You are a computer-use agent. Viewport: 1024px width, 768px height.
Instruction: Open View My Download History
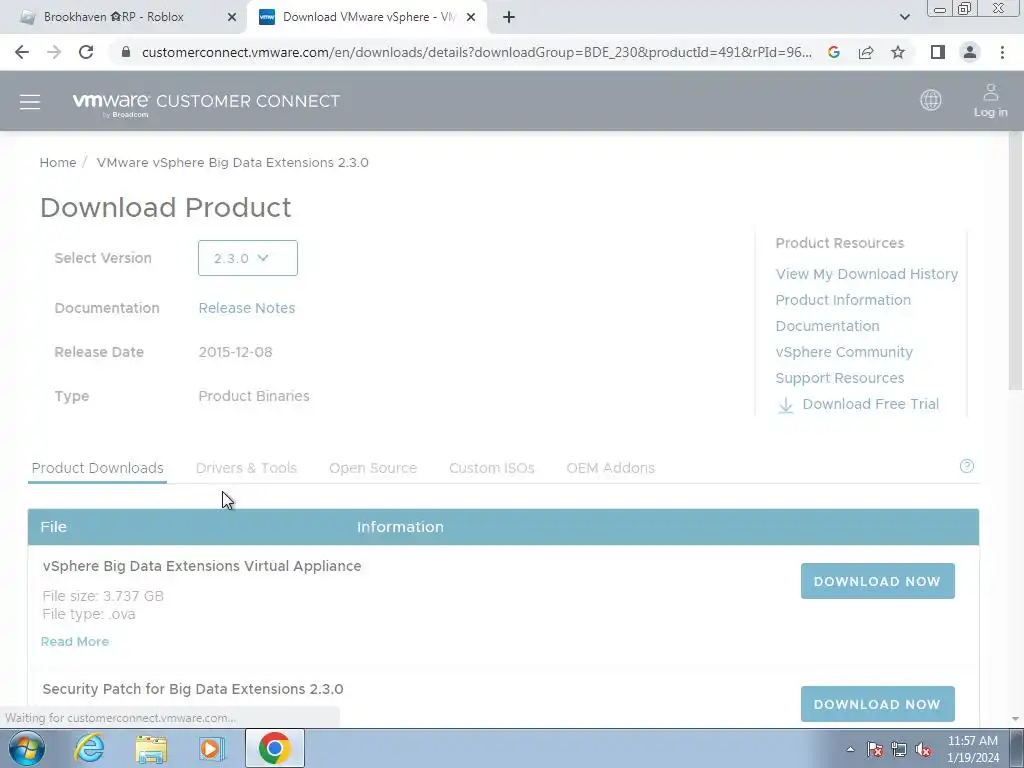(867, 274)
